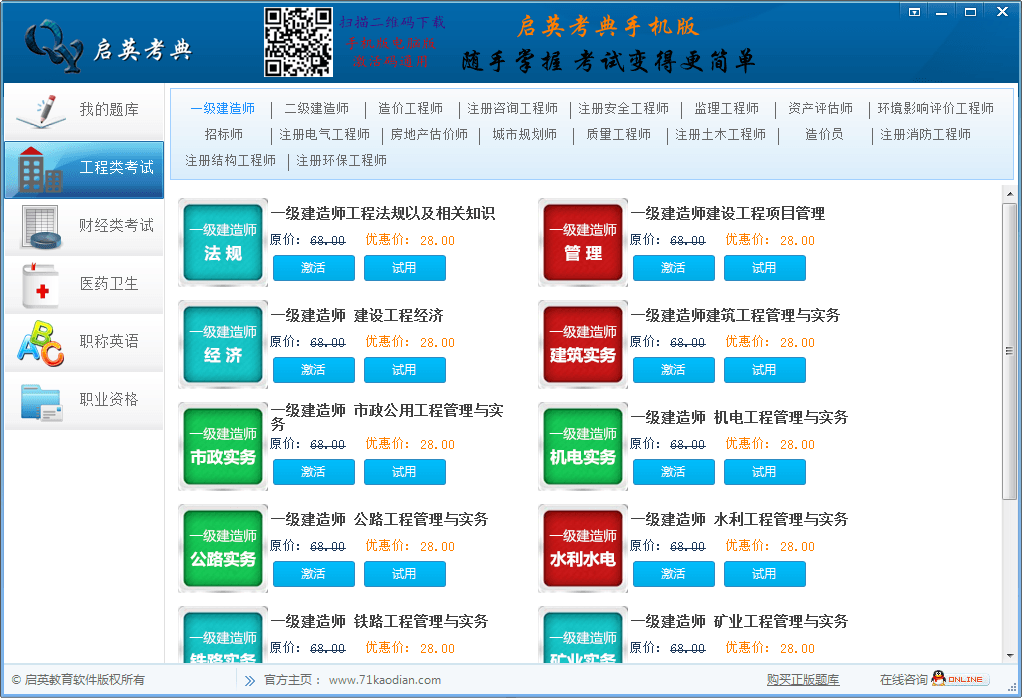Try 工程法规以及相关知识 course

tap(405, 268)
